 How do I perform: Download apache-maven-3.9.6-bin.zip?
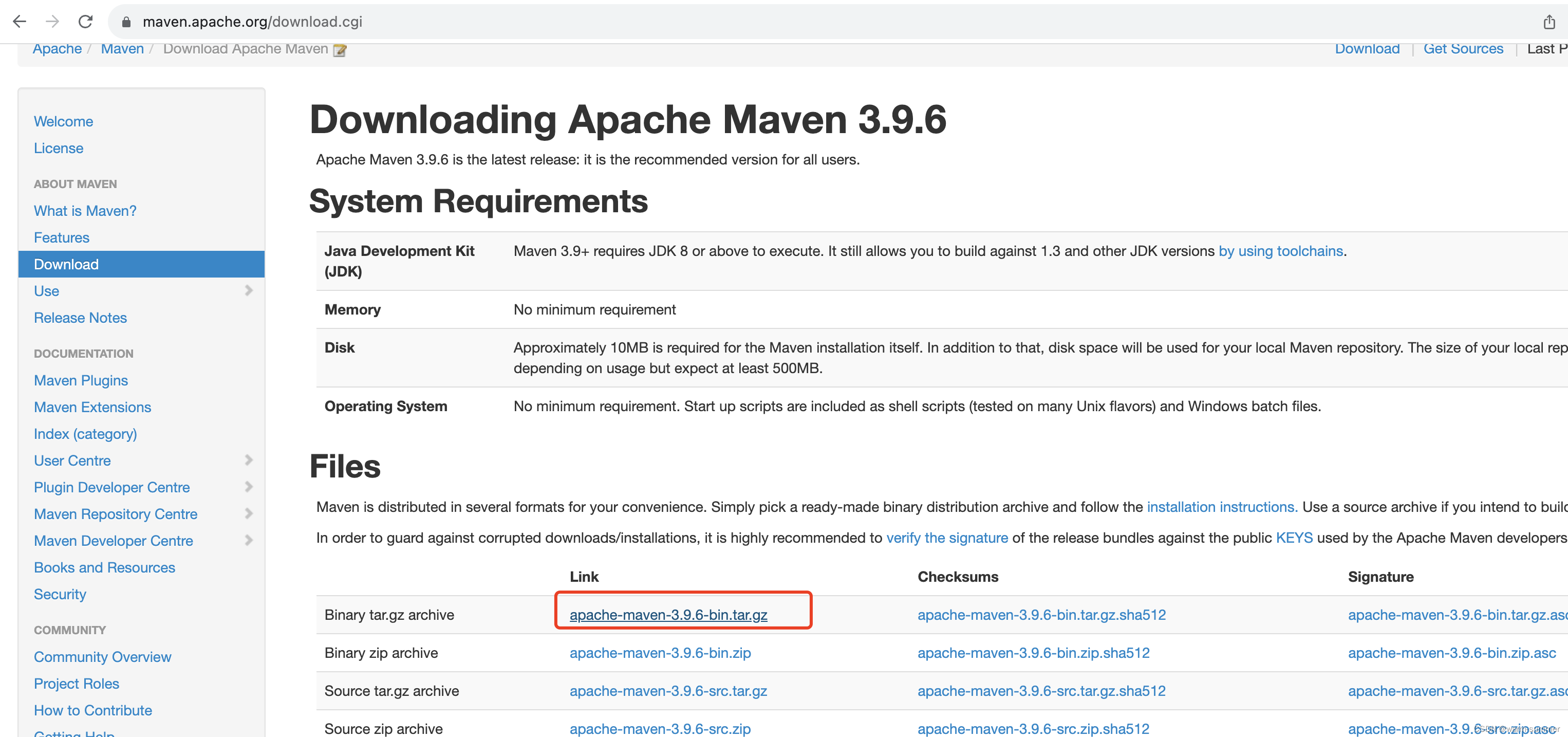(x=660, y=653)
